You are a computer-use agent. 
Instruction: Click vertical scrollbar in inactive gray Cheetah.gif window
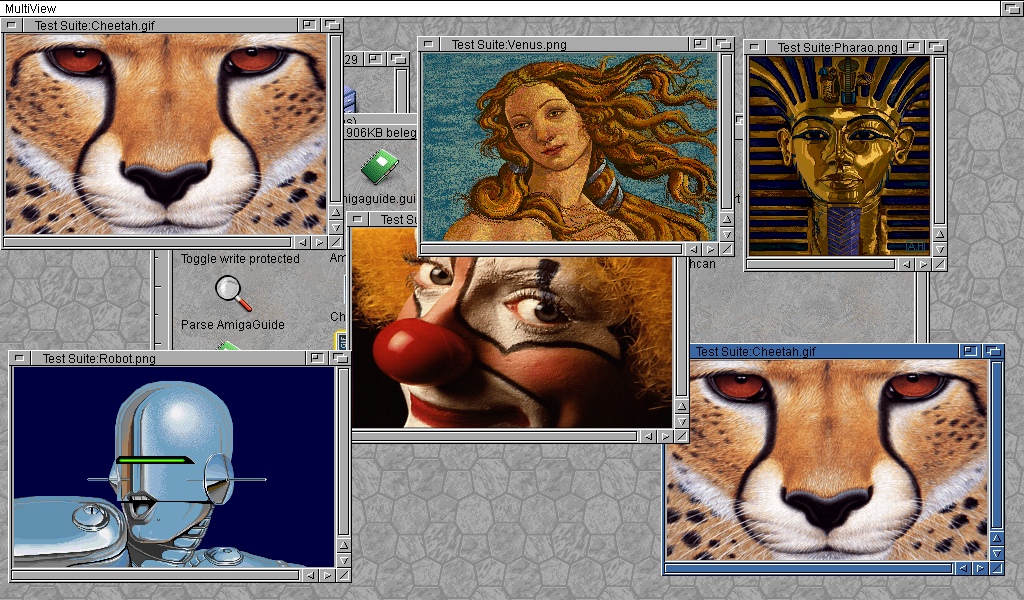click(335, 119)
